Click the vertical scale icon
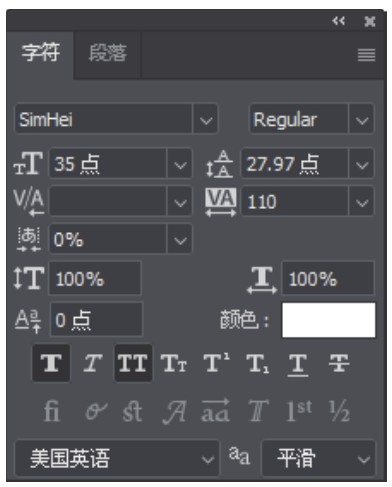Viewport: 392px width, 487px height. click(x=29, y=278)
